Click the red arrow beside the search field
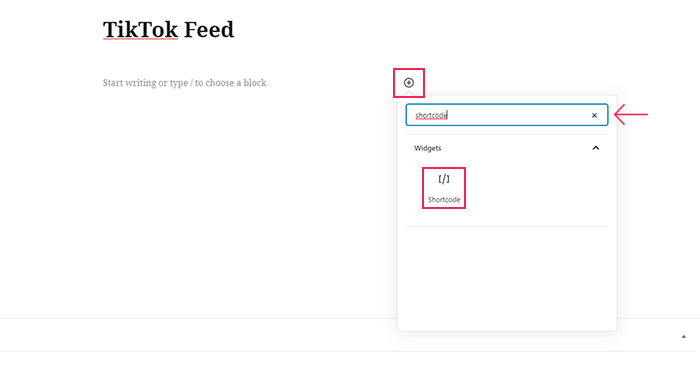700x374 pixels. coord(631,115)
